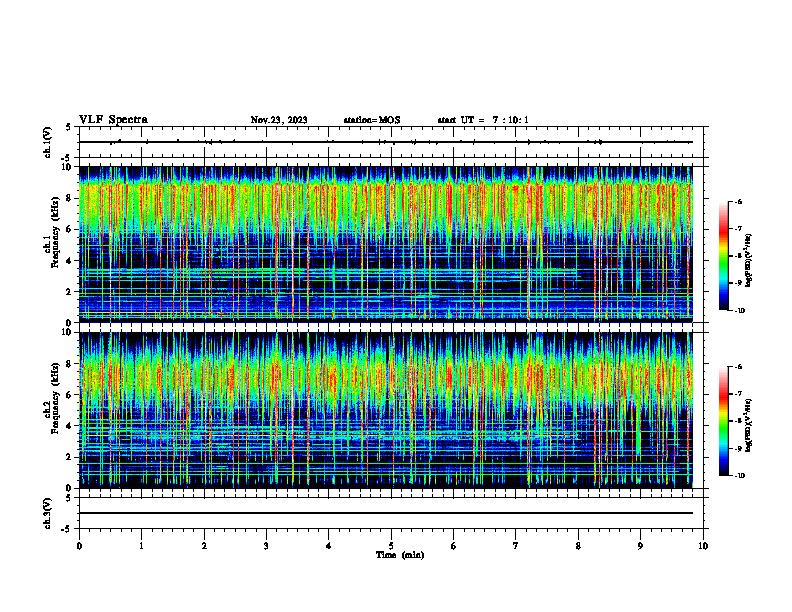This screenshot has height=612, width=792.
Task: Click the "1" tick on the time axis
Action: click(x=141, y=546)
